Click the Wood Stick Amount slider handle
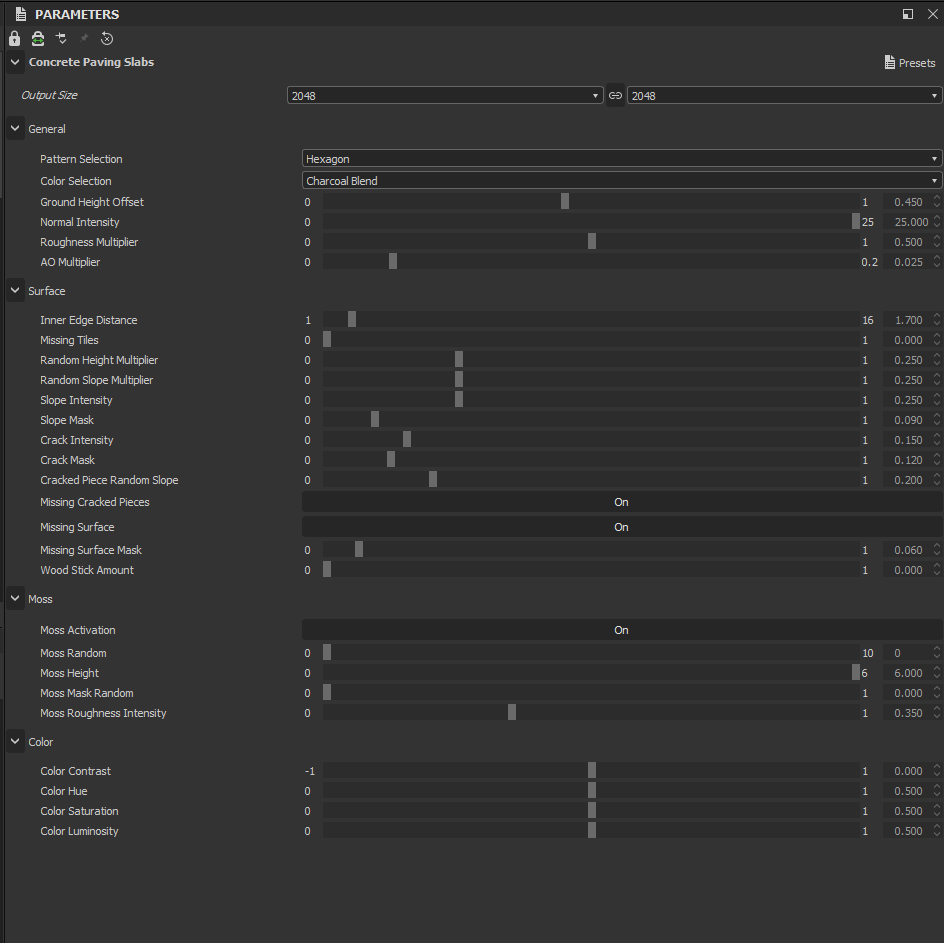This screenshot has width=944, height=943. [327, 569]
